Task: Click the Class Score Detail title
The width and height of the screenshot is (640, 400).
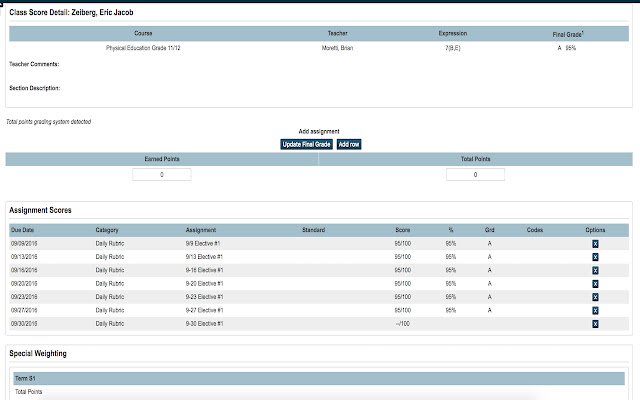Action: pyautogui.click(x=71, y=12)
